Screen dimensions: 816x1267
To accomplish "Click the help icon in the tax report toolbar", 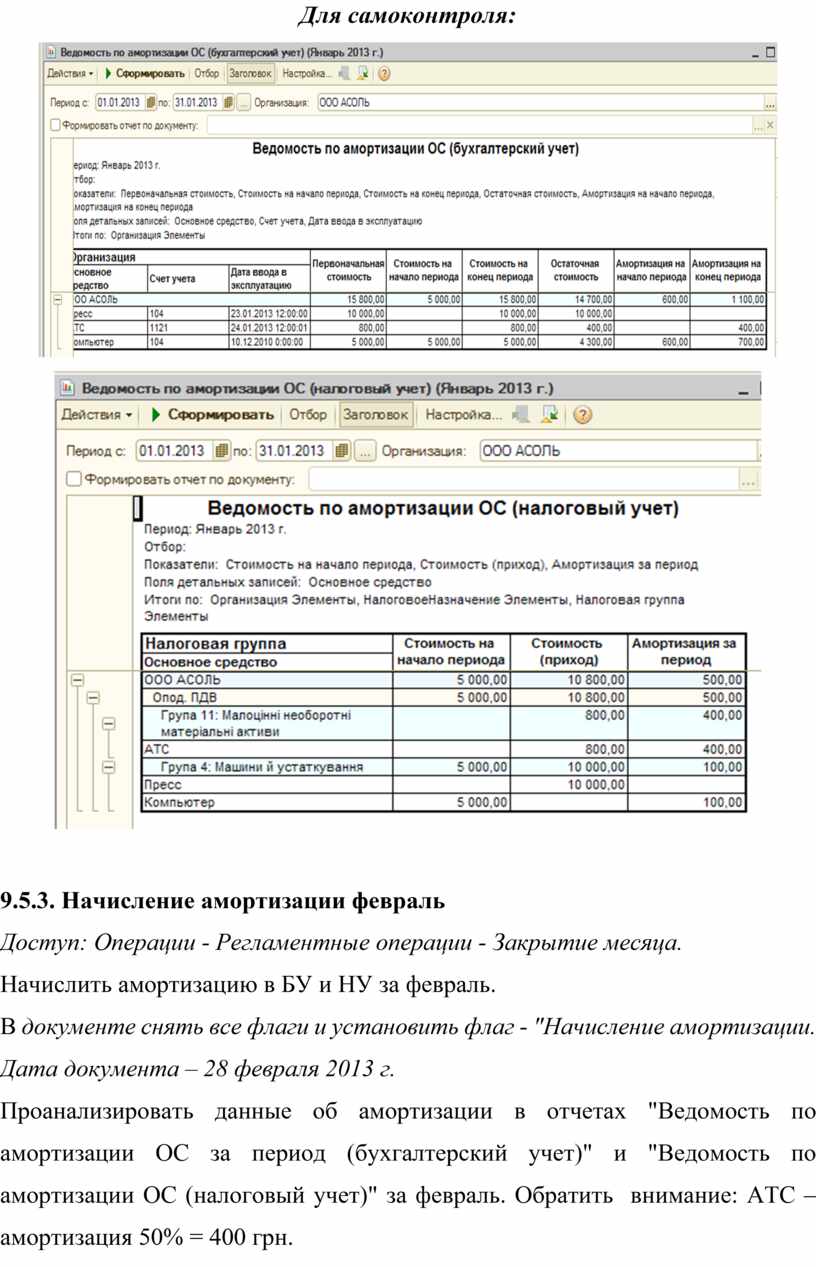I will [x=583, y=414].
